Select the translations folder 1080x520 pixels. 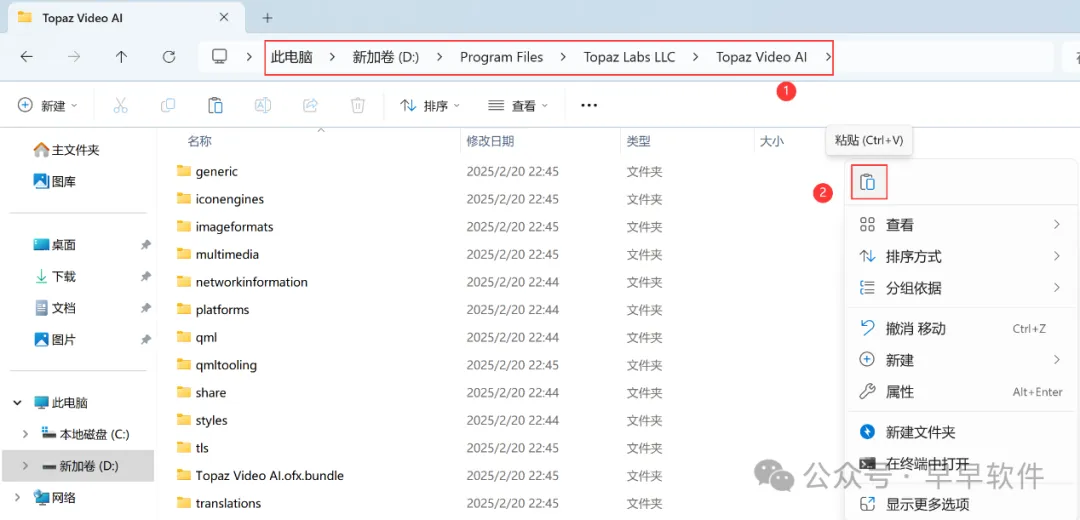pos(228,503)
